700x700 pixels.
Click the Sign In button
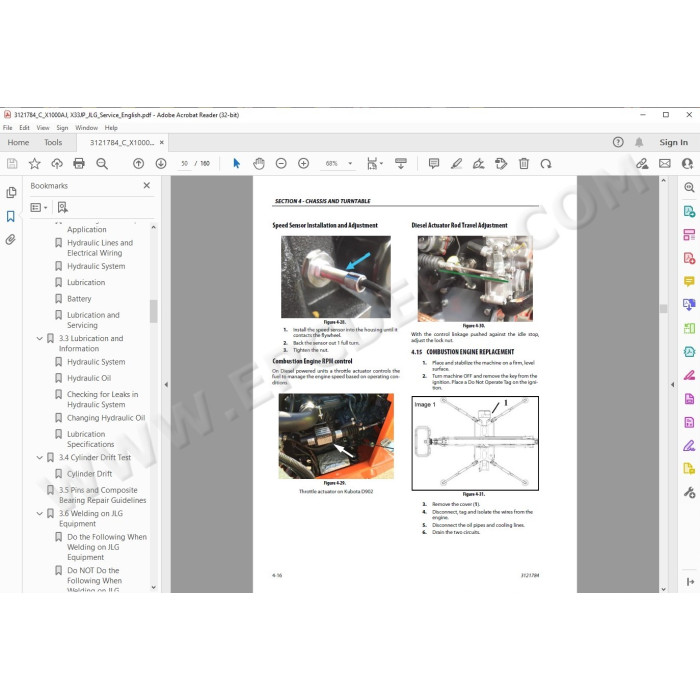[x=673, y=142]
